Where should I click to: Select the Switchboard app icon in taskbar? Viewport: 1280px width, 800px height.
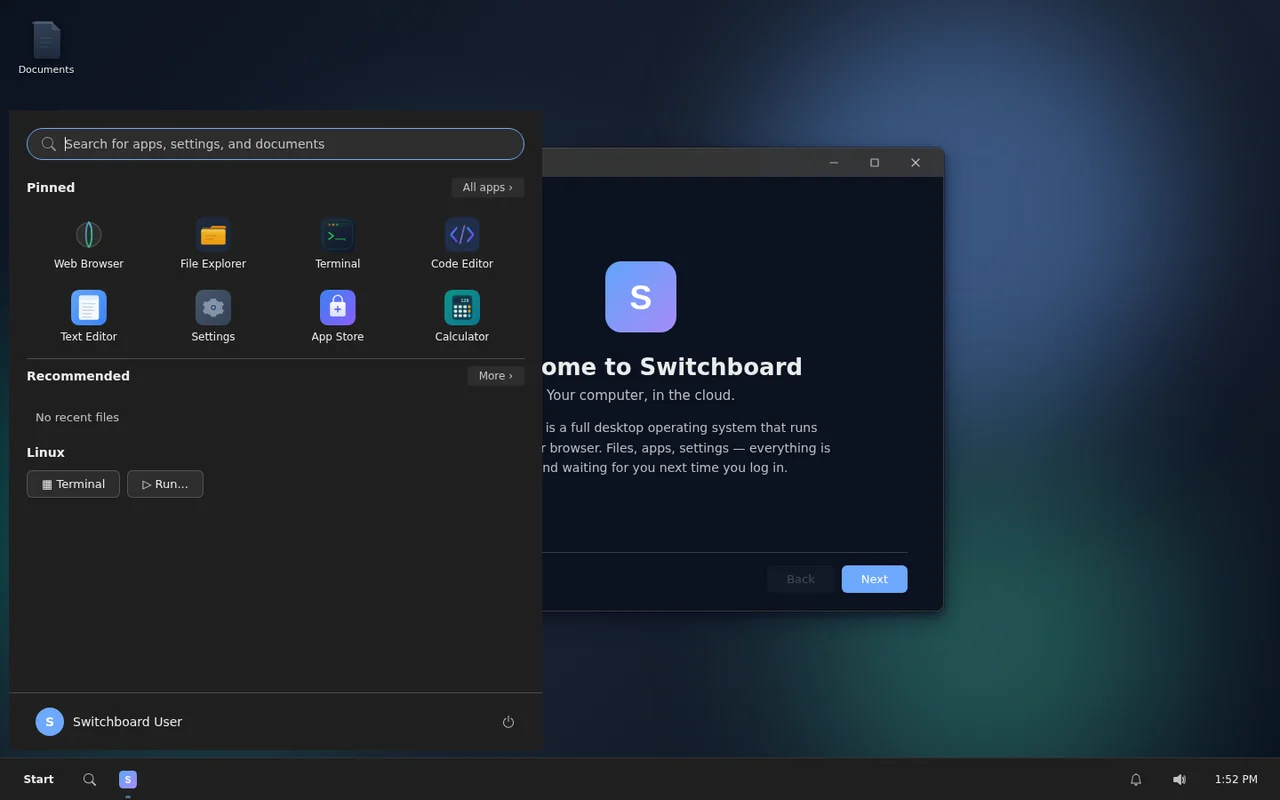click(128, 780)
